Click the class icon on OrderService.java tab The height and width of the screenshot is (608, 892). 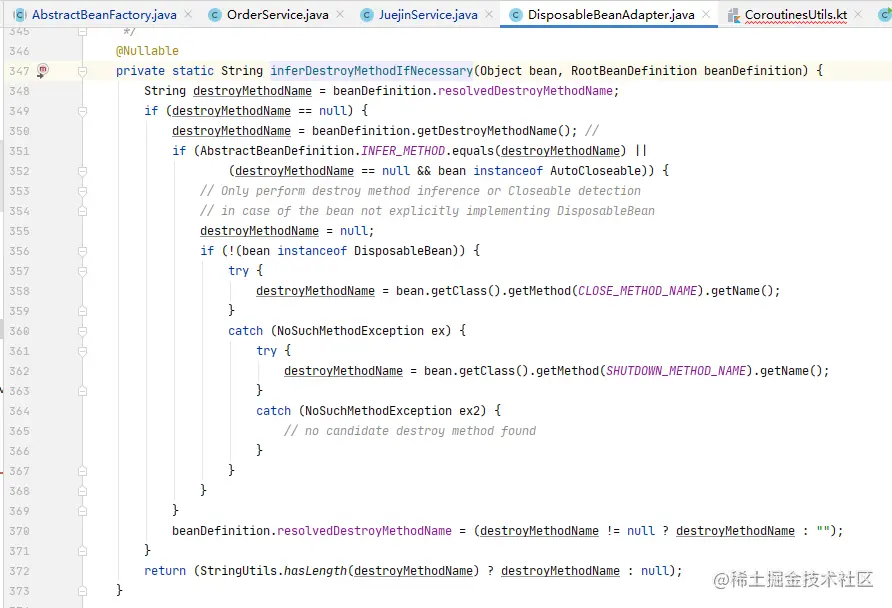[214, 15]
